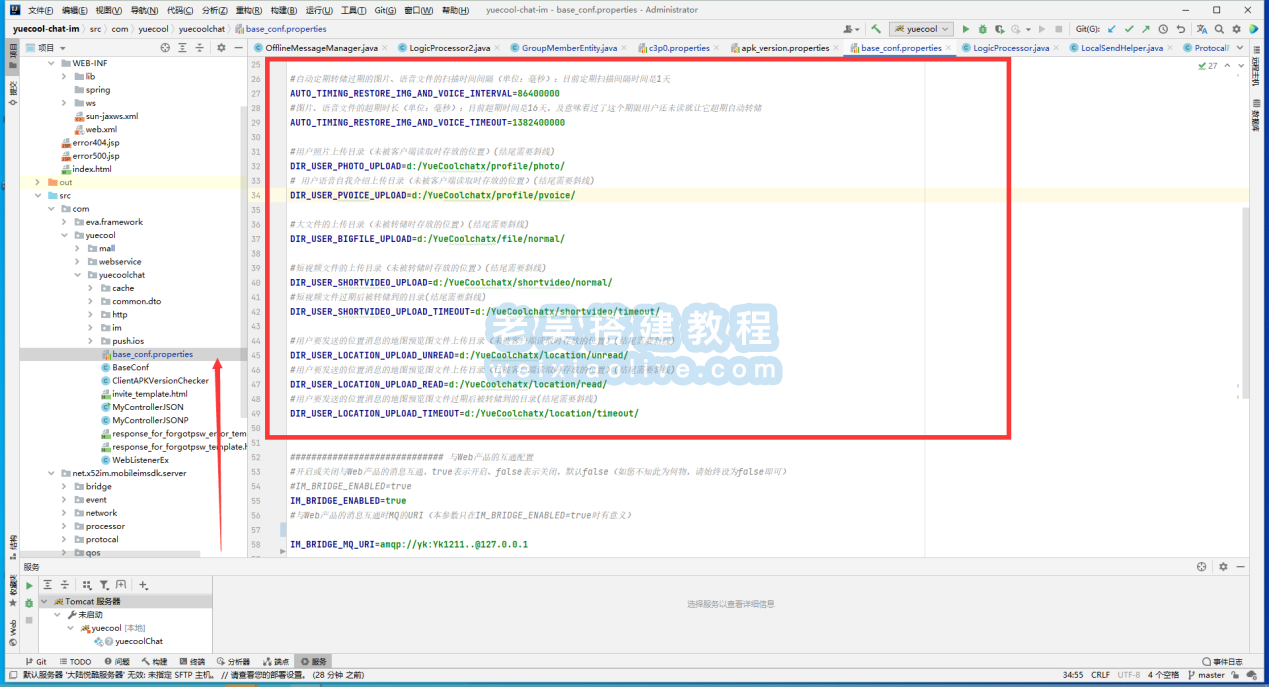Close the base_conf.properties editor tab
The height and width of the screenshot is (687, 1269).
point(949,47)
